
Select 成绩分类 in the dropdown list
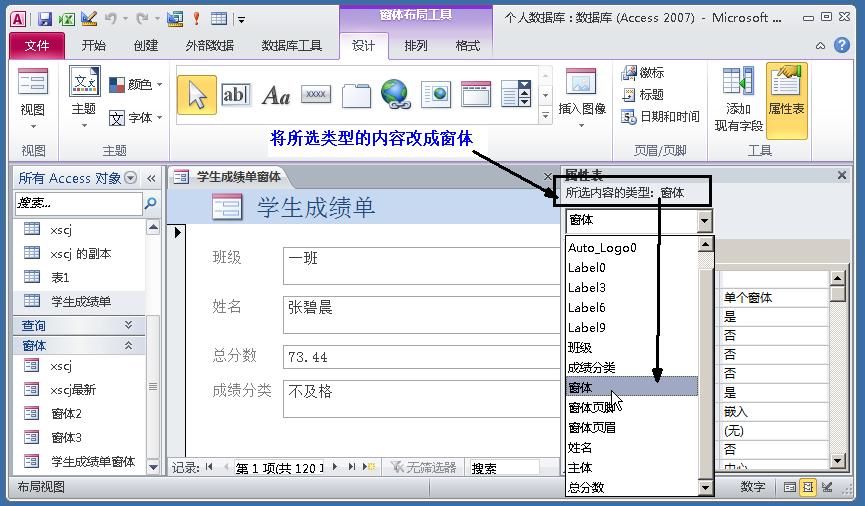[632, 367]
